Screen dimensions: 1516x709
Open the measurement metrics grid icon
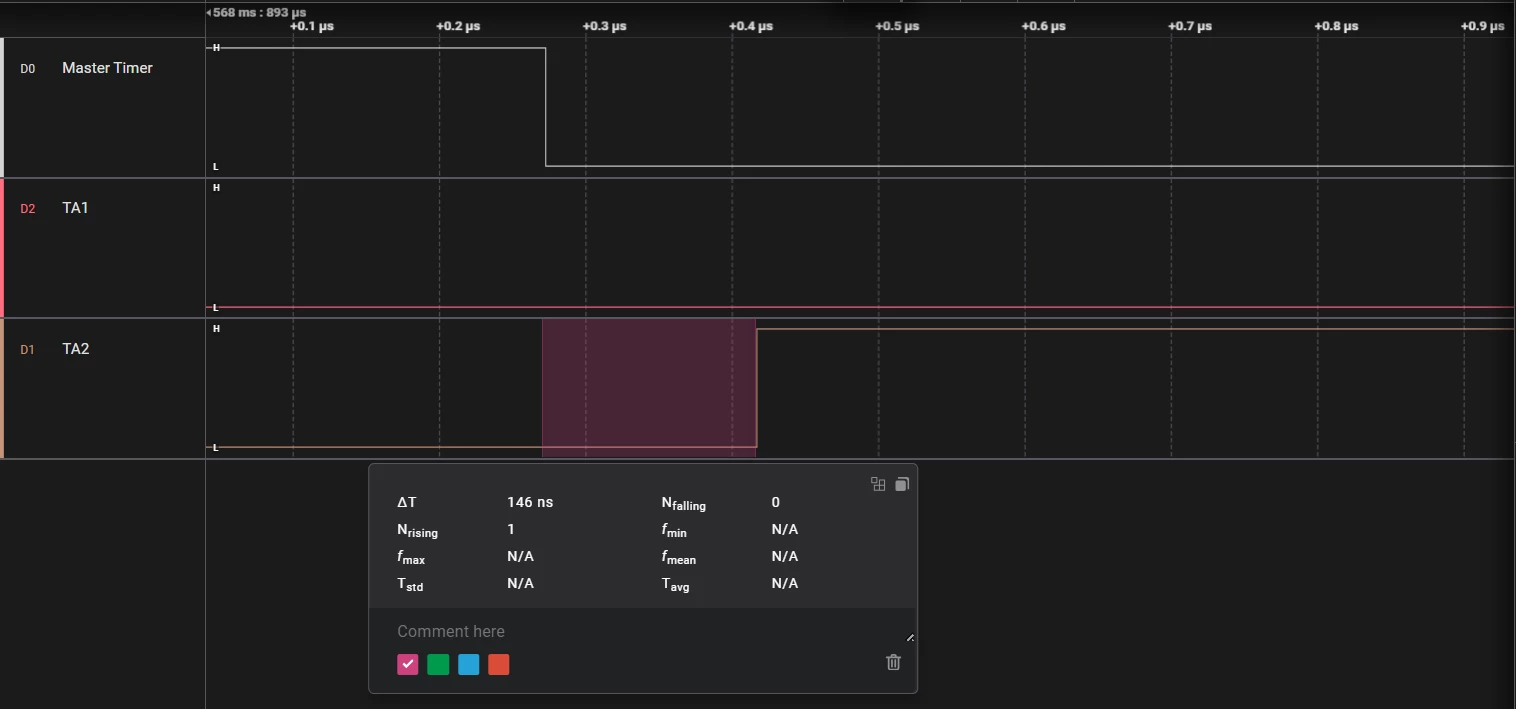coord(878,484)
